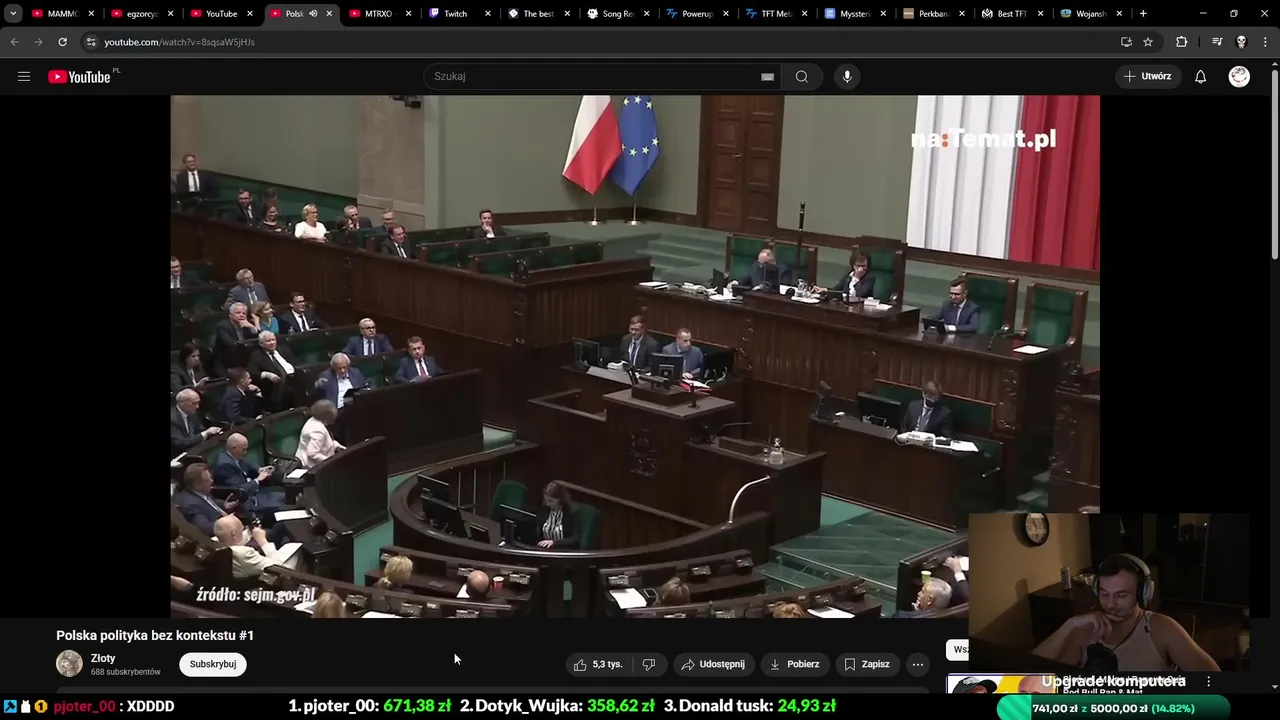Open the YouTube account avatar menu

click(1239, 77)
